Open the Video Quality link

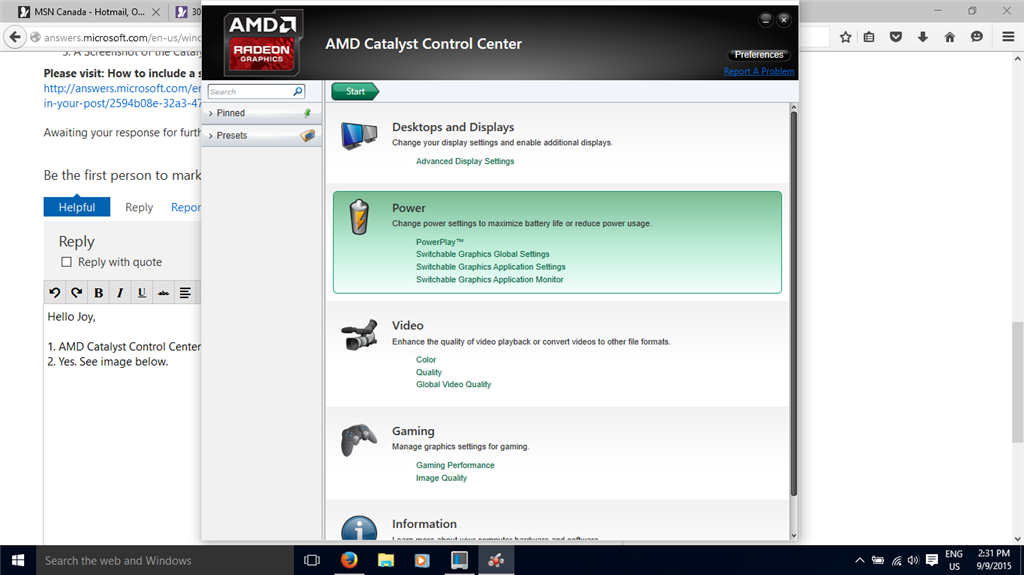[428, 372]
